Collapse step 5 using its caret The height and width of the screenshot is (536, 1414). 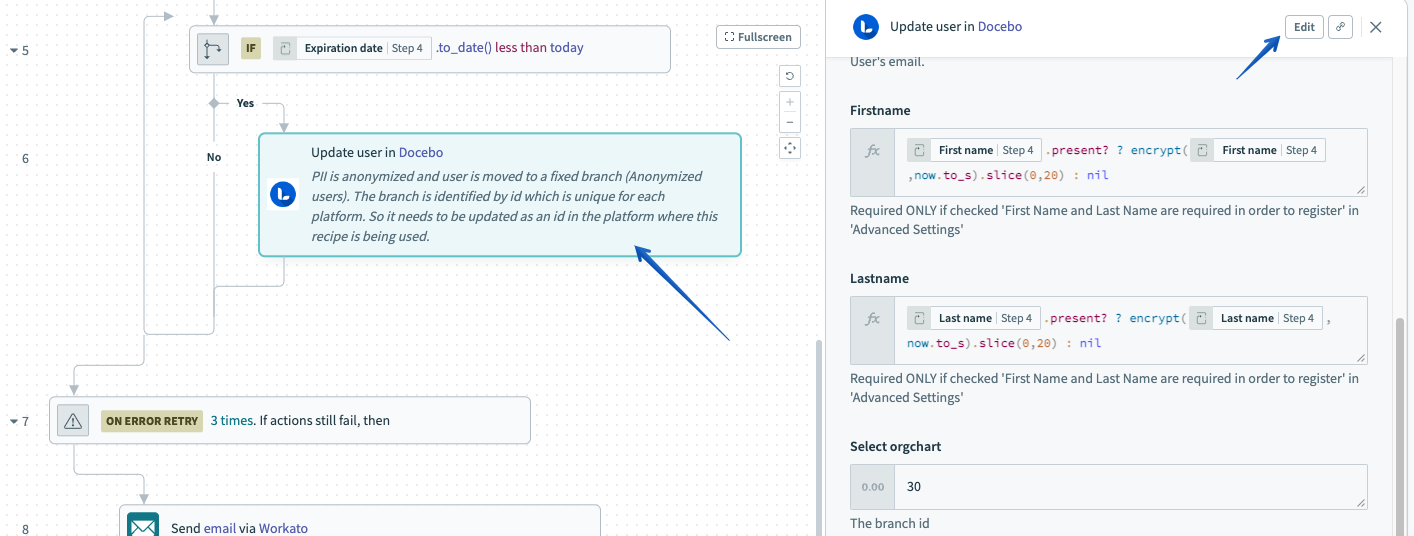coord(13,49)
